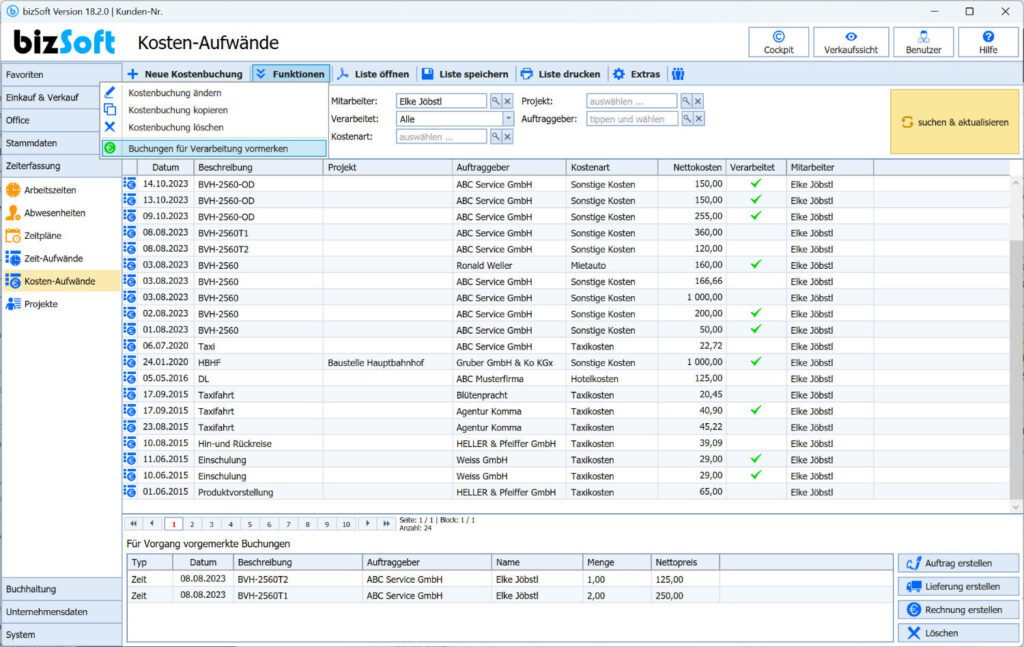Click the Kostenart input field
This screenshot has height=647, width=1024.
coord(441,136)
